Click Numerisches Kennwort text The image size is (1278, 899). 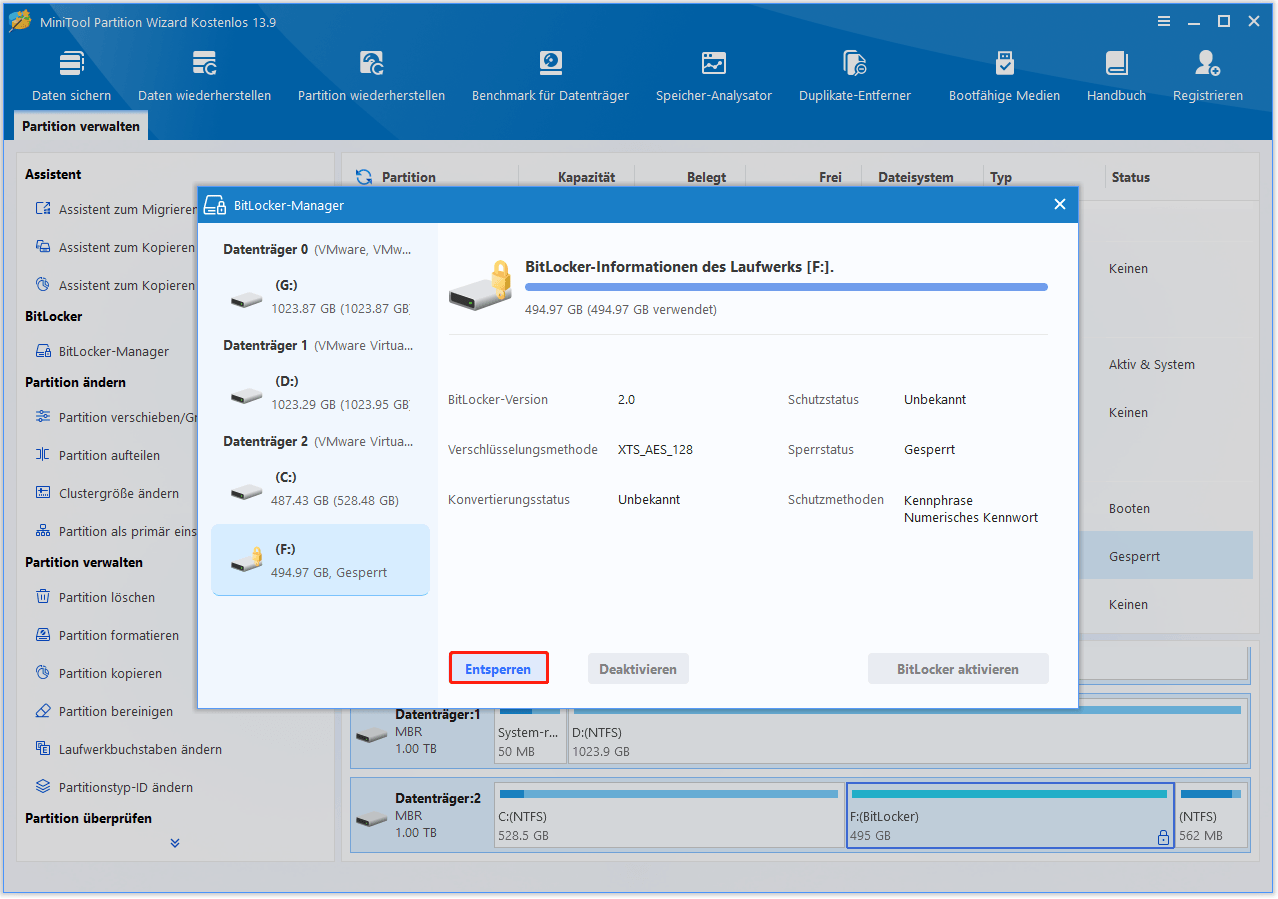971,518
